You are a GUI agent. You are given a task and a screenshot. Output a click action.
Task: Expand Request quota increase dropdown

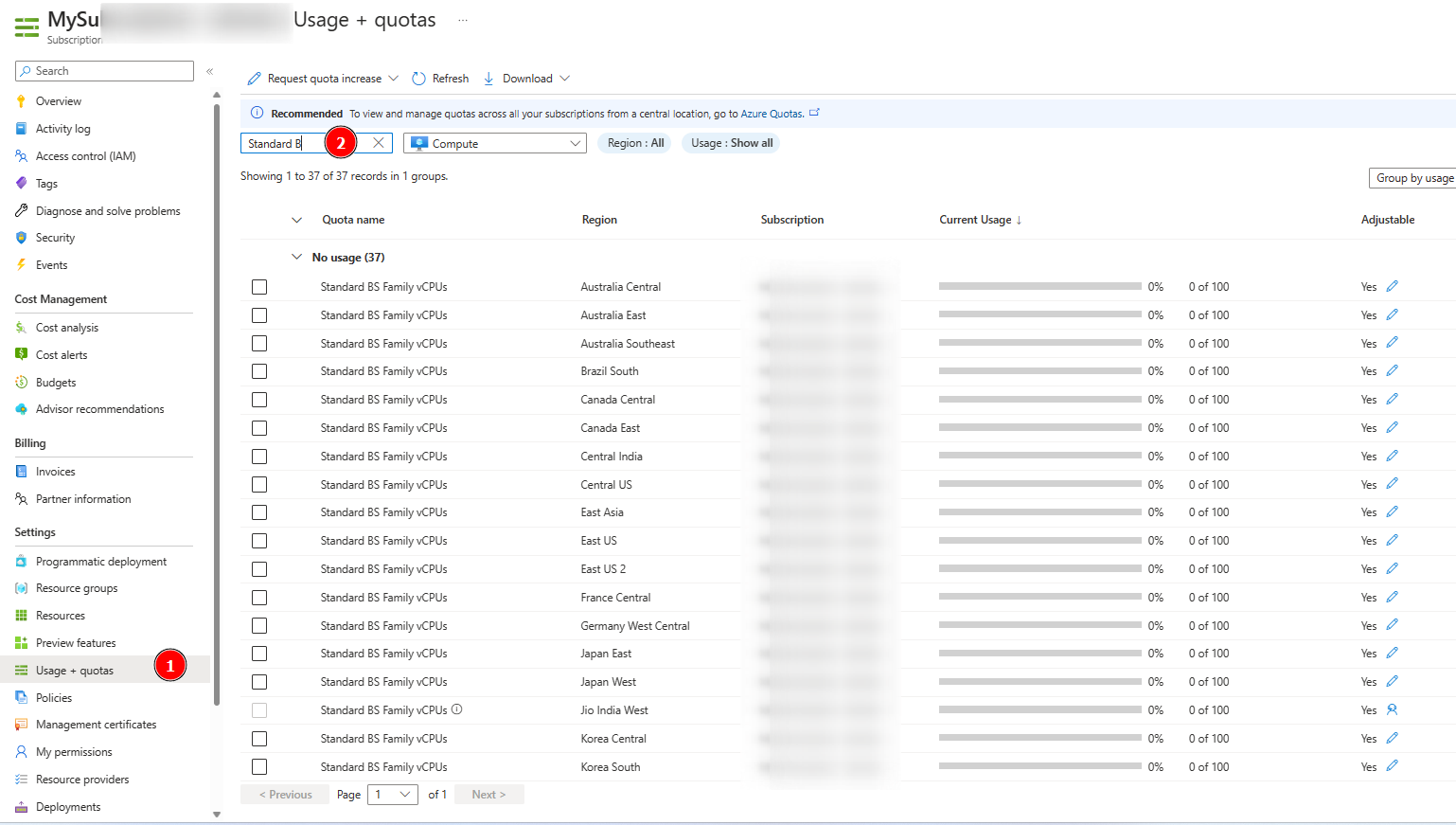coord(393,79)
